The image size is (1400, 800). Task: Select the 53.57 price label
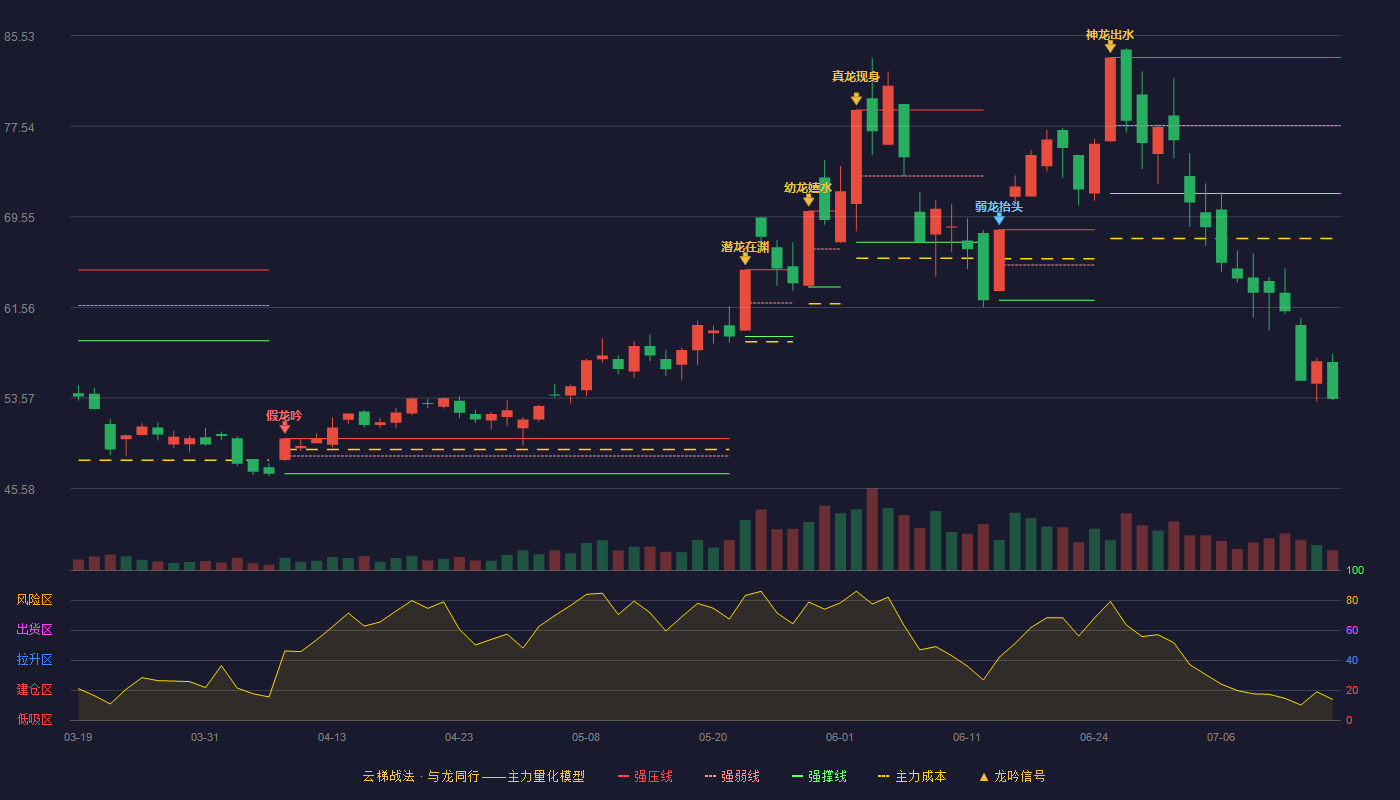coord(19,399)
